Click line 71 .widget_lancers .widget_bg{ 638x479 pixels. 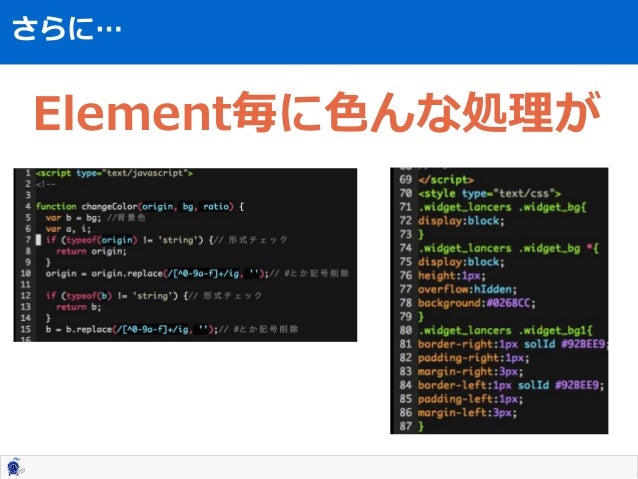503,207
